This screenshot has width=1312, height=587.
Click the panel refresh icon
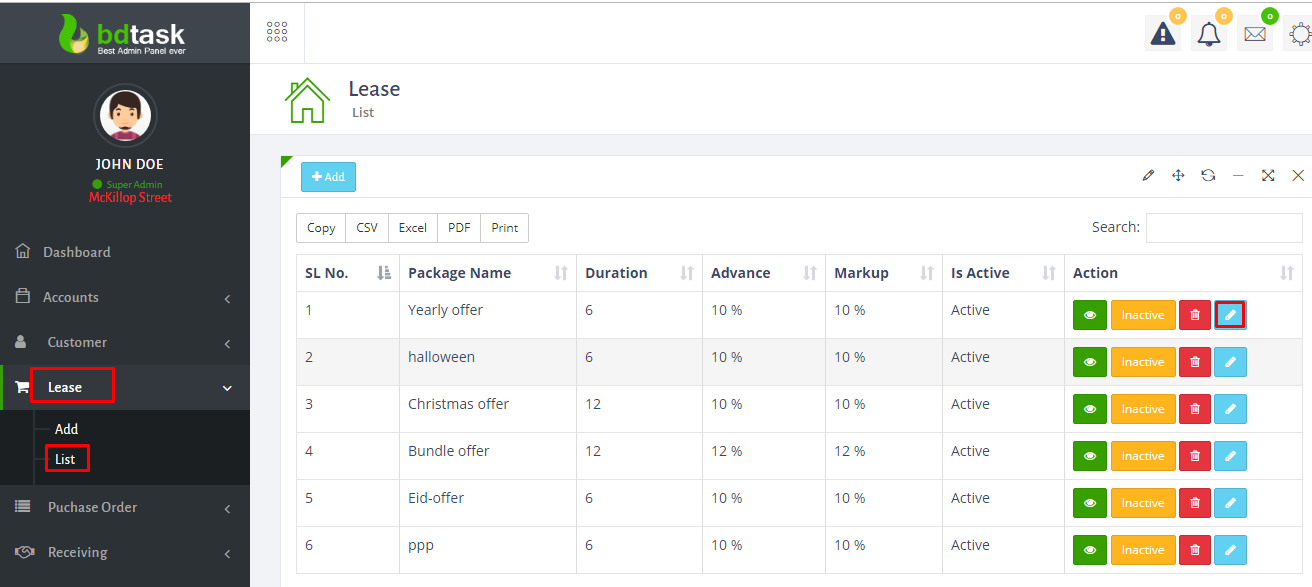[1208, 176]
